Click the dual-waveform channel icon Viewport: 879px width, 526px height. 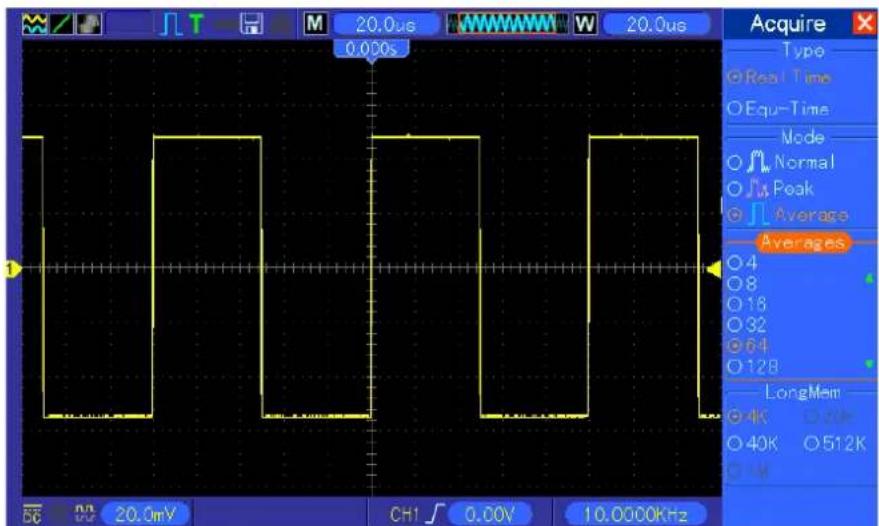[x=35, y=24]
